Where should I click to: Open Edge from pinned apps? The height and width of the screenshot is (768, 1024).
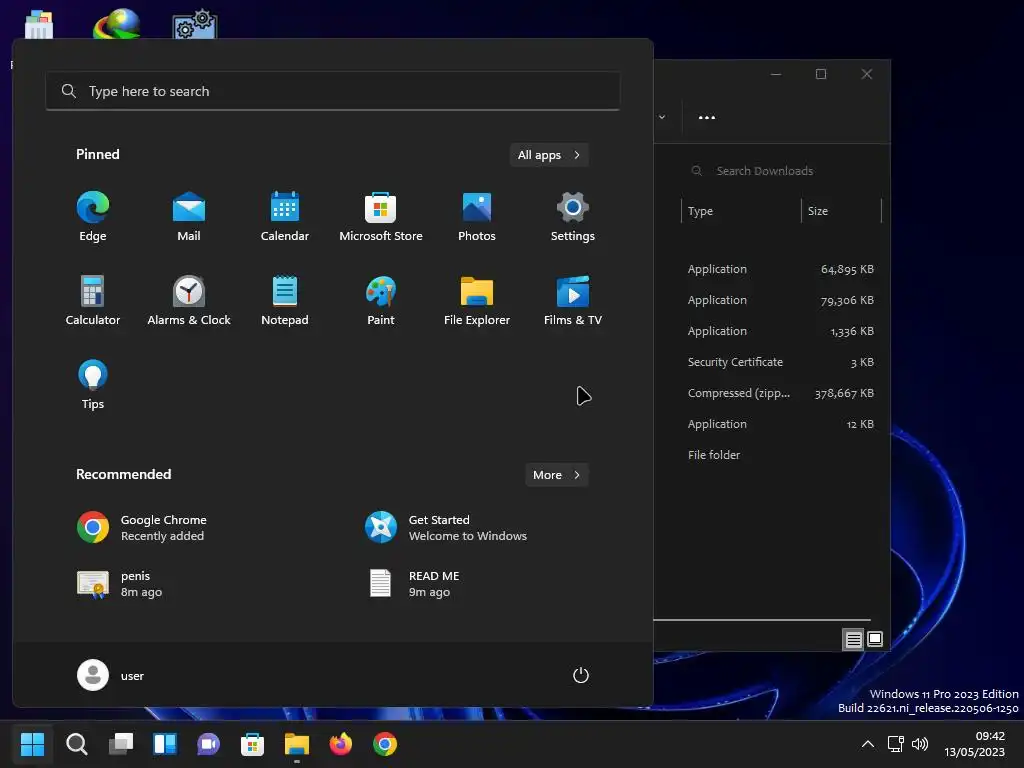pyautogui.click(x=93, y=217)
